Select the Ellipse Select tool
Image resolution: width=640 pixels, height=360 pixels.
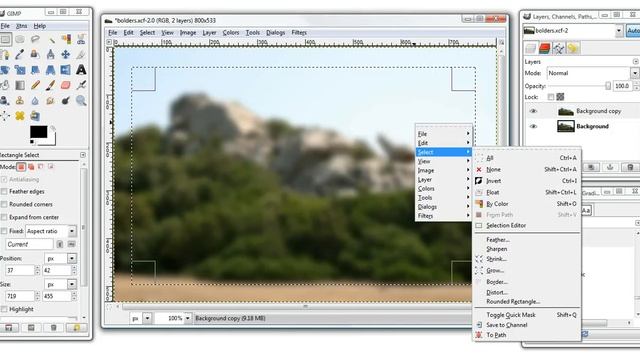point(20,39)
